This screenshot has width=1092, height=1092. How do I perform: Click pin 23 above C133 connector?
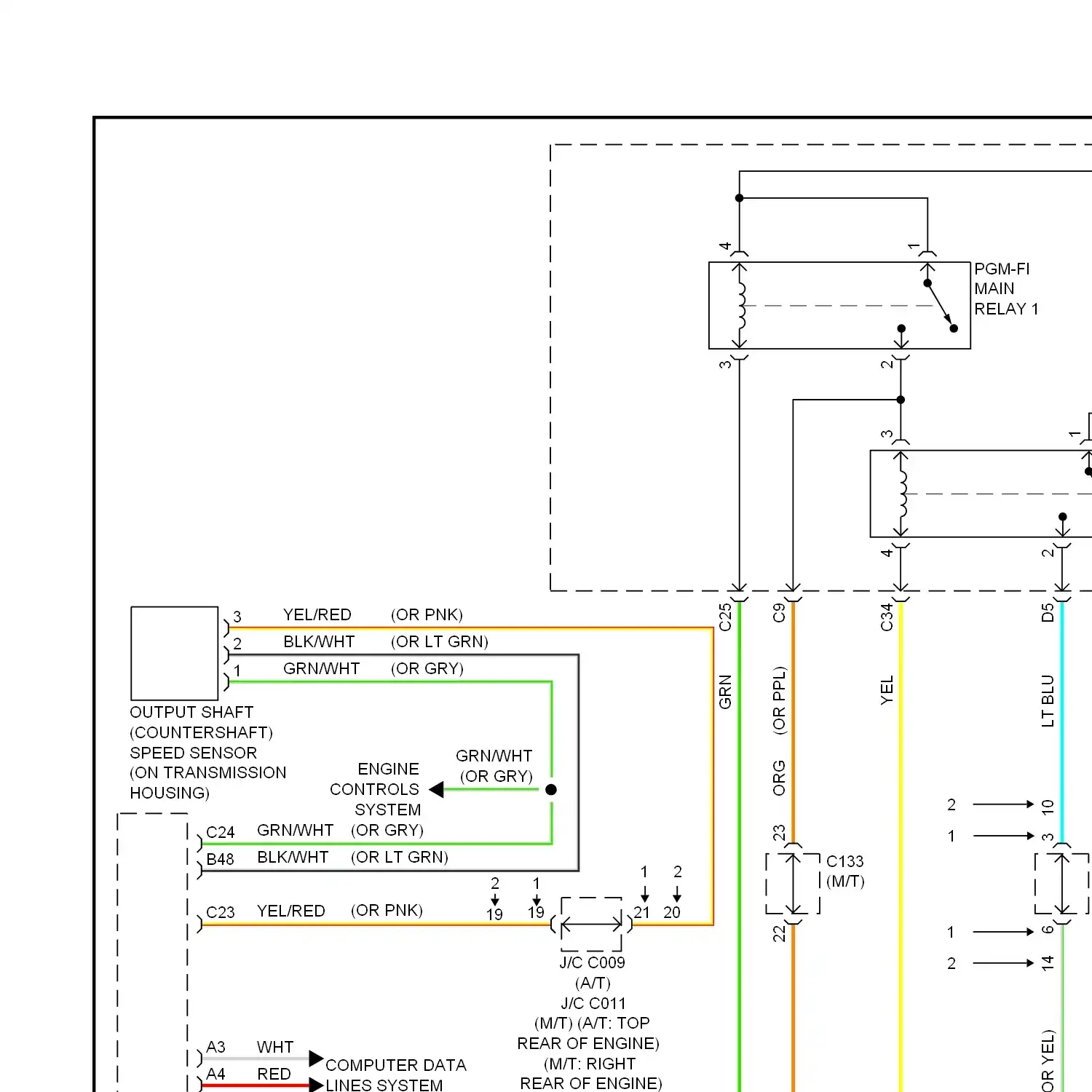pyautogui.click(x=779, y=832)
